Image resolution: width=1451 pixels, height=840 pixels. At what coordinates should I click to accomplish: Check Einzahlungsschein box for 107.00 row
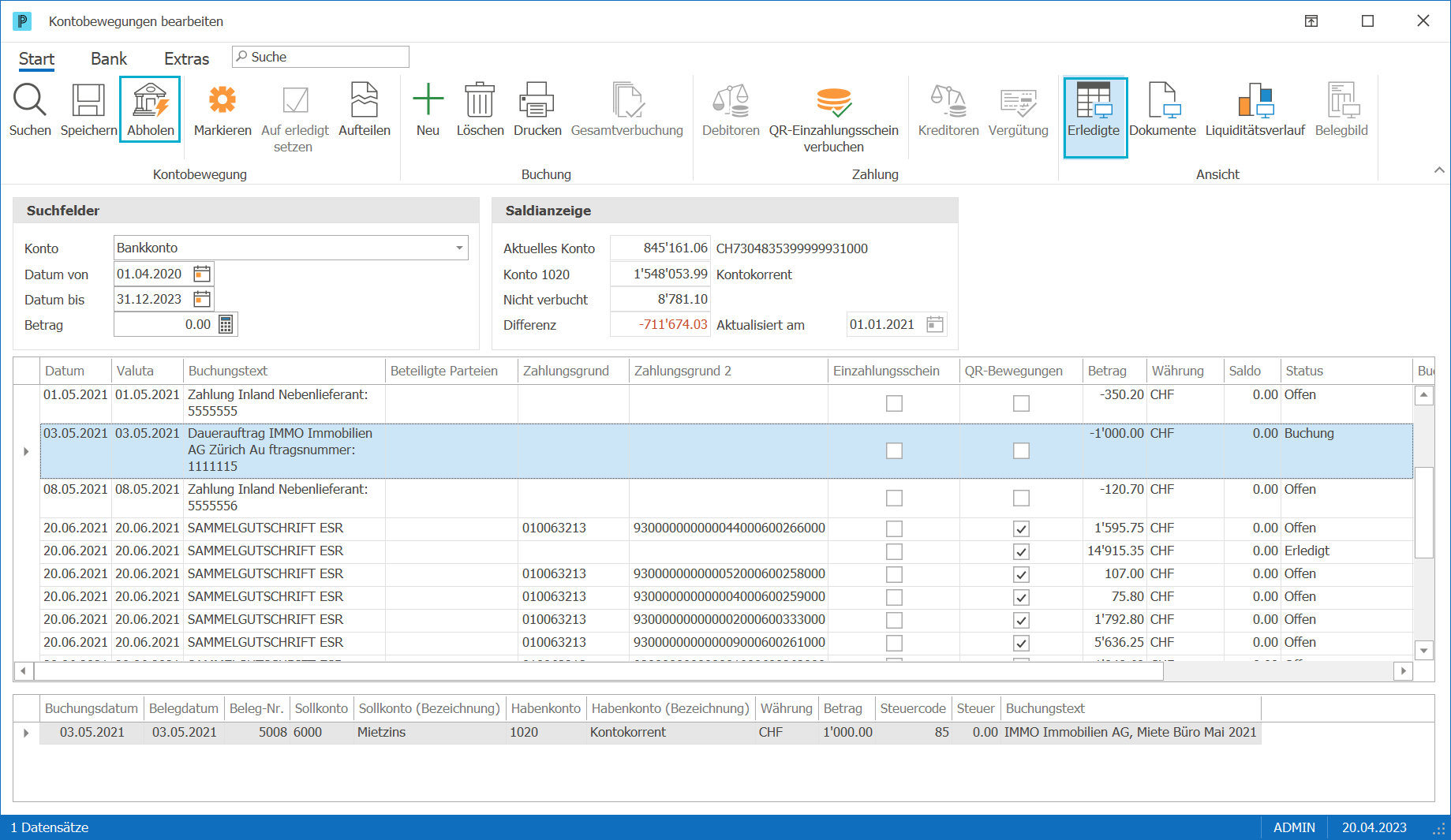coord(894,574)
